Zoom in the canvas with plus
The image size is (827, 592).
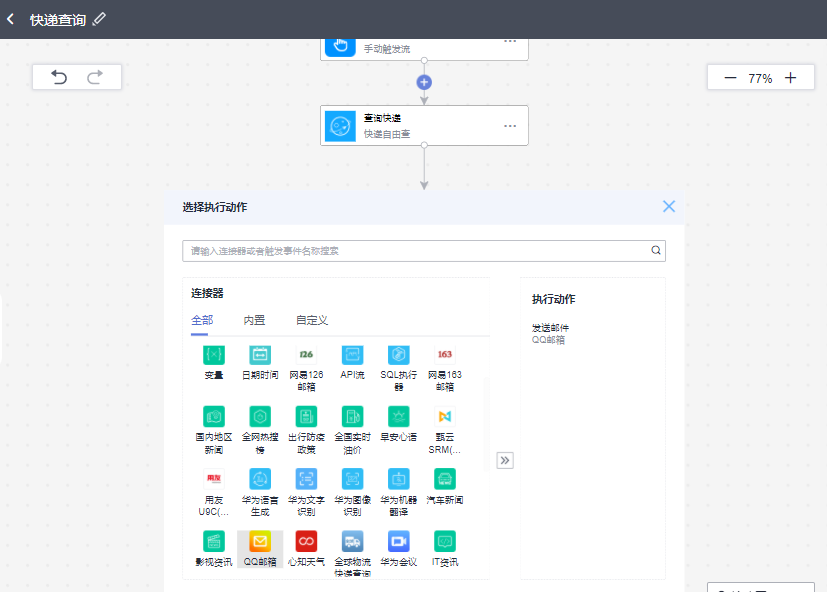pos(790,78)
